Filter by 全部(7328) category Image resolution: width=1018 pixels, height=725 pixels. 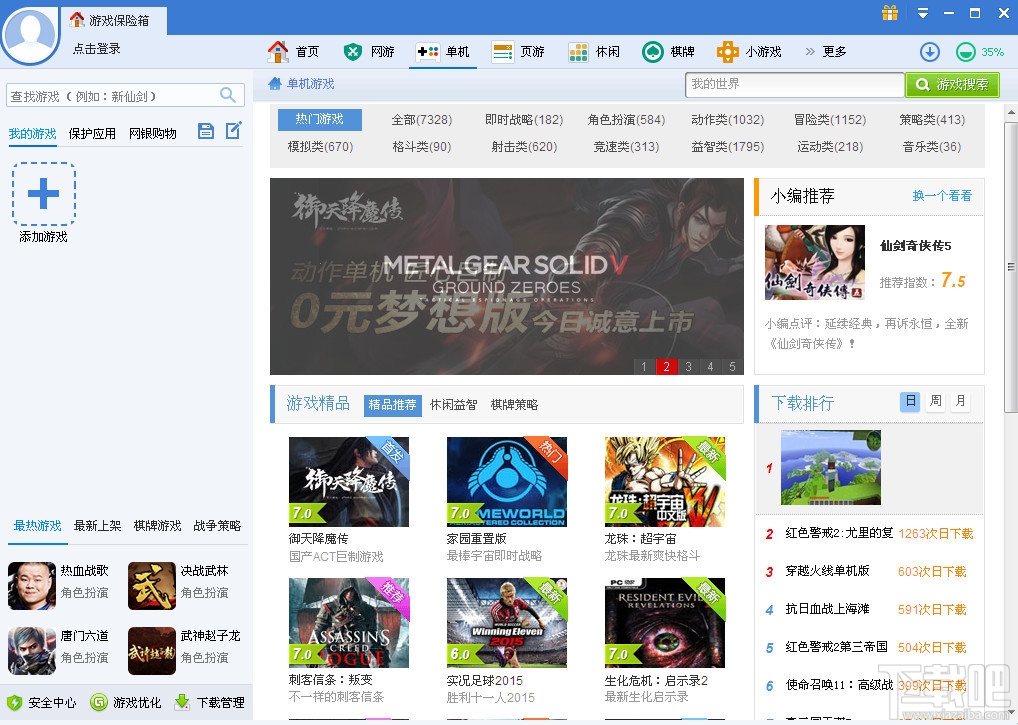(x=421, y=119)
